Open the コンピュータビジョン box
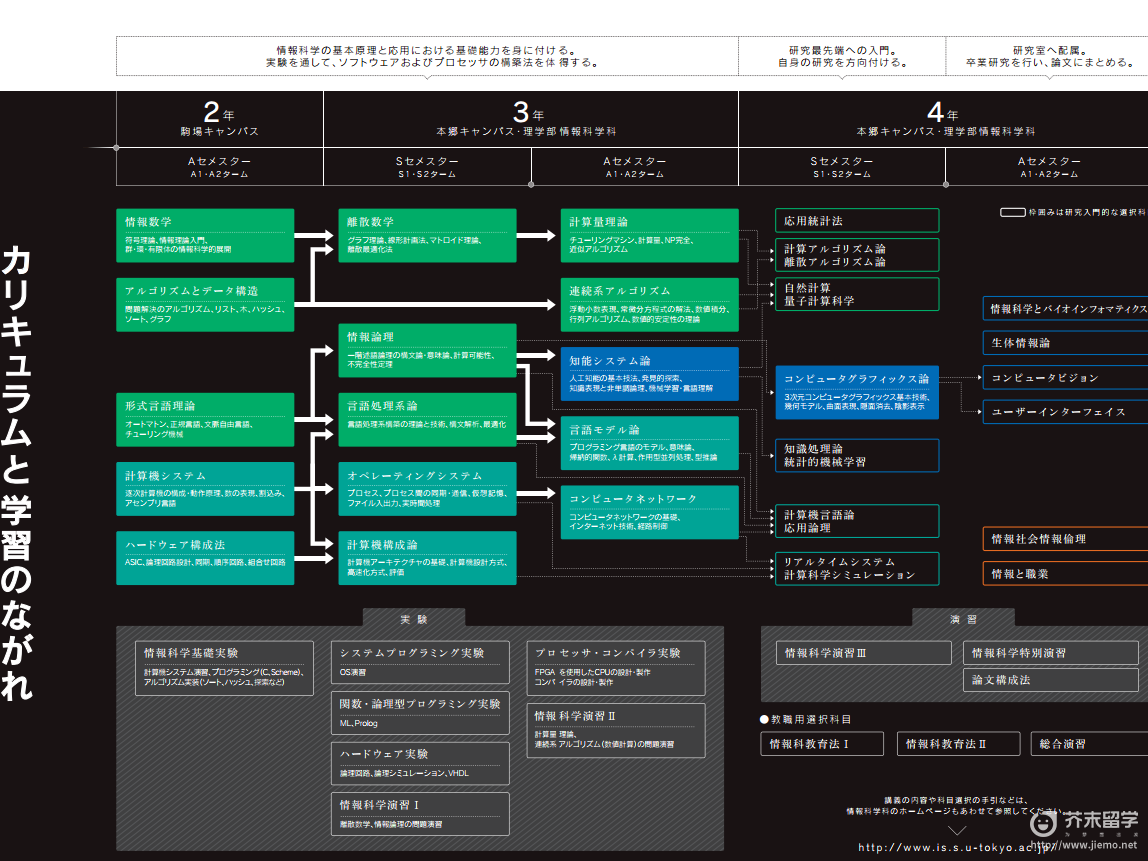The height and width of the screenshot is (861, 1148). (x=1065, y=378)
